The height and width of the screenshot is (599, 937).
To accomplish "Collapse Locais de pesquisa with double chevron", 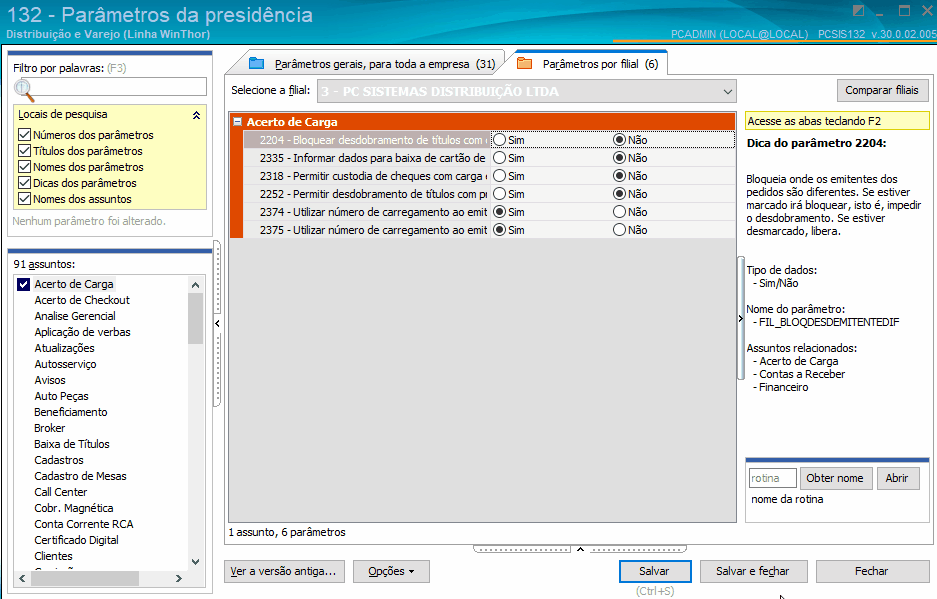I will tap(196, 115).
